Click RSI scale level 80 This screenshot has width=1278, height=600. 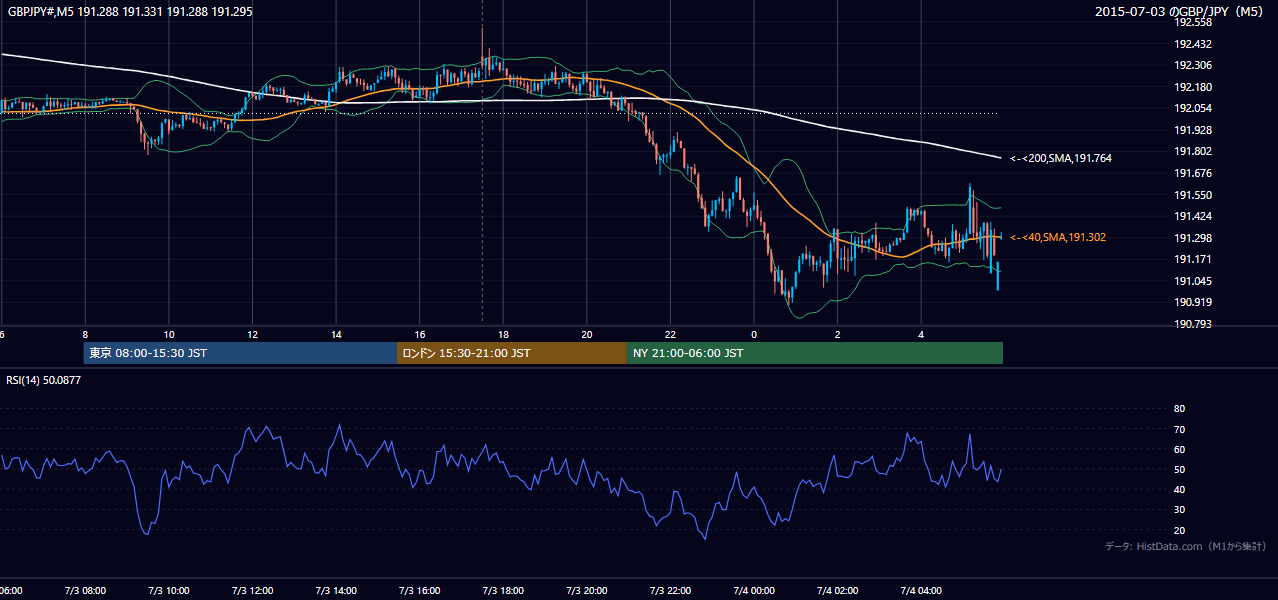(1179, 409)
